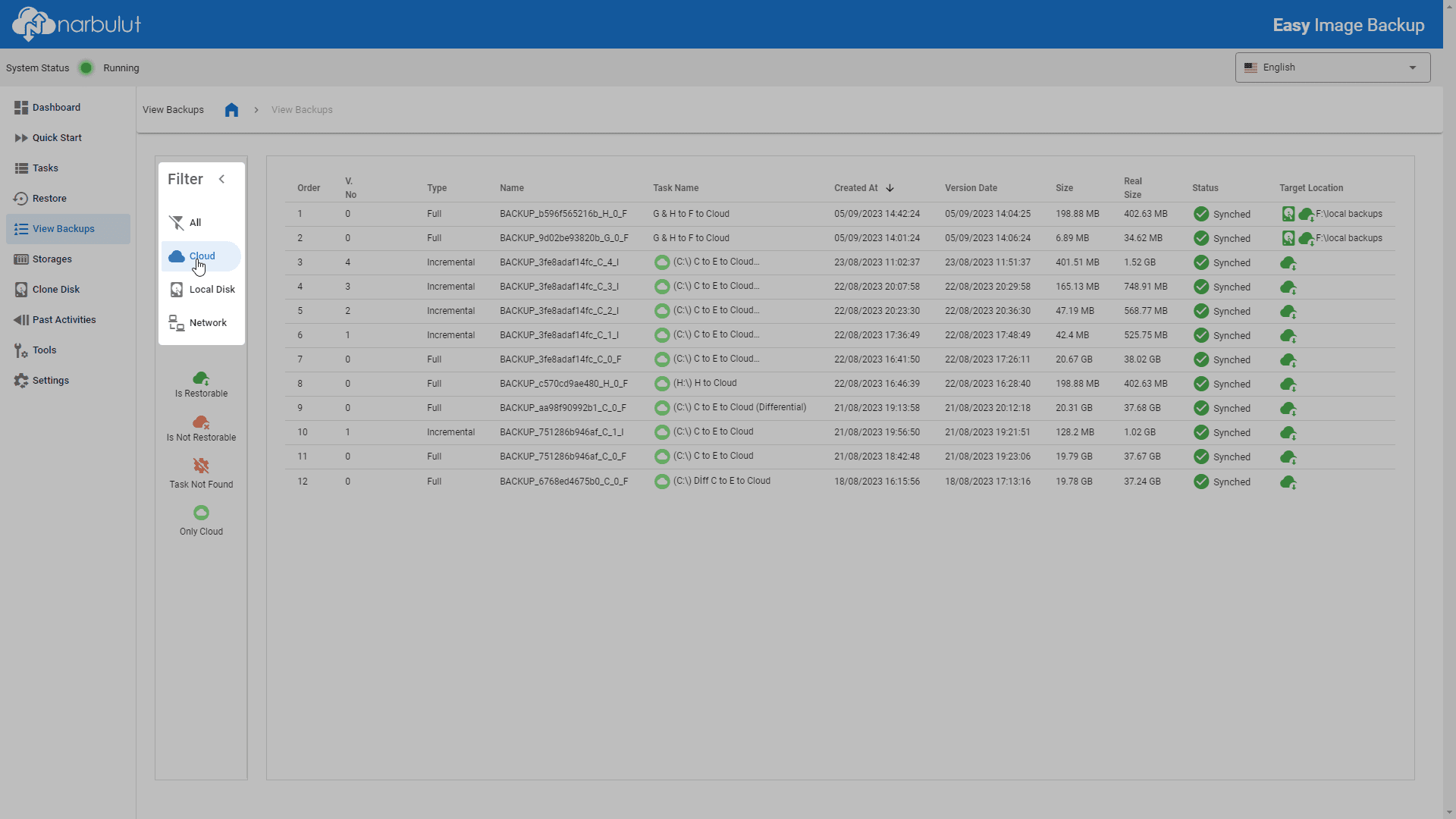Toggle the Is Restorable filter
The width and height of the screenshot is (1456, 819).
(x=201, y=384)
